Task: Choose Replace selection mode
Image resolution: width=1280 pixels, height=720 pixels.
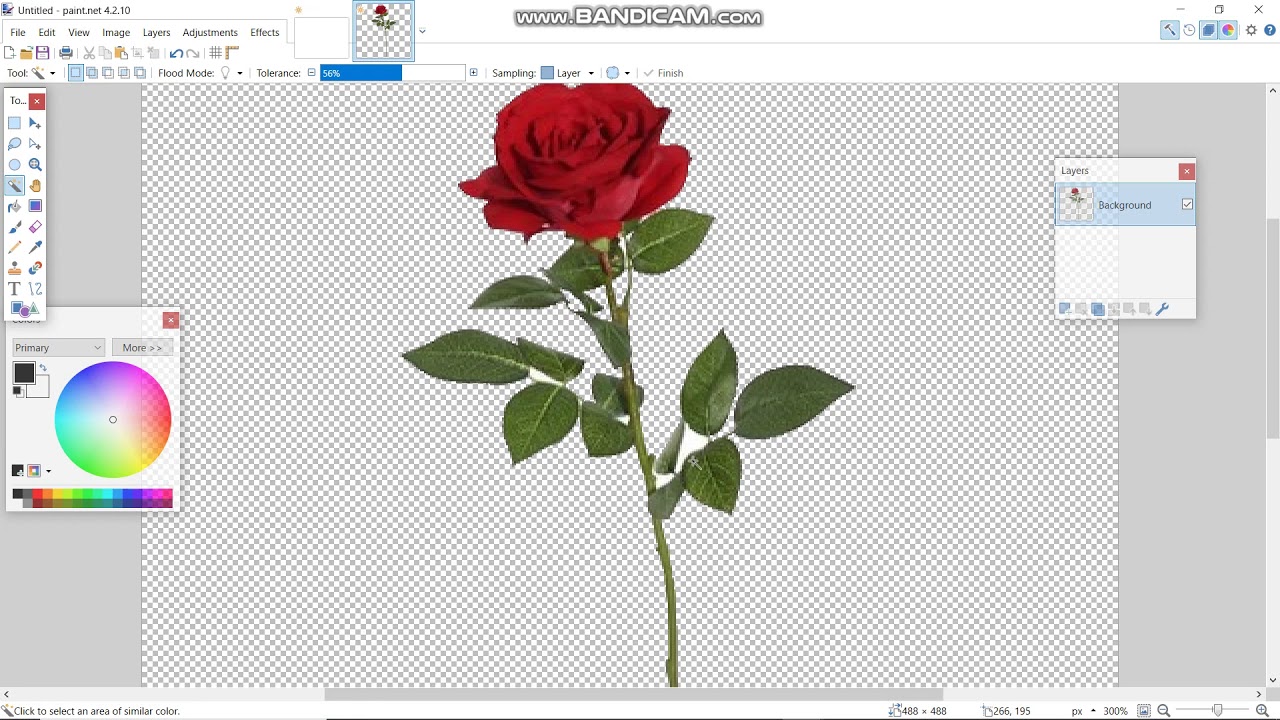Action: coord(76,73)
